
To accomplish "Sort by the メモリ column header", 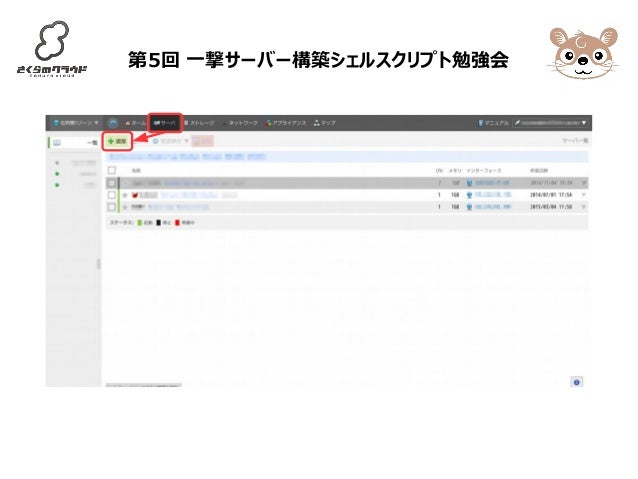I will (455, 171).
